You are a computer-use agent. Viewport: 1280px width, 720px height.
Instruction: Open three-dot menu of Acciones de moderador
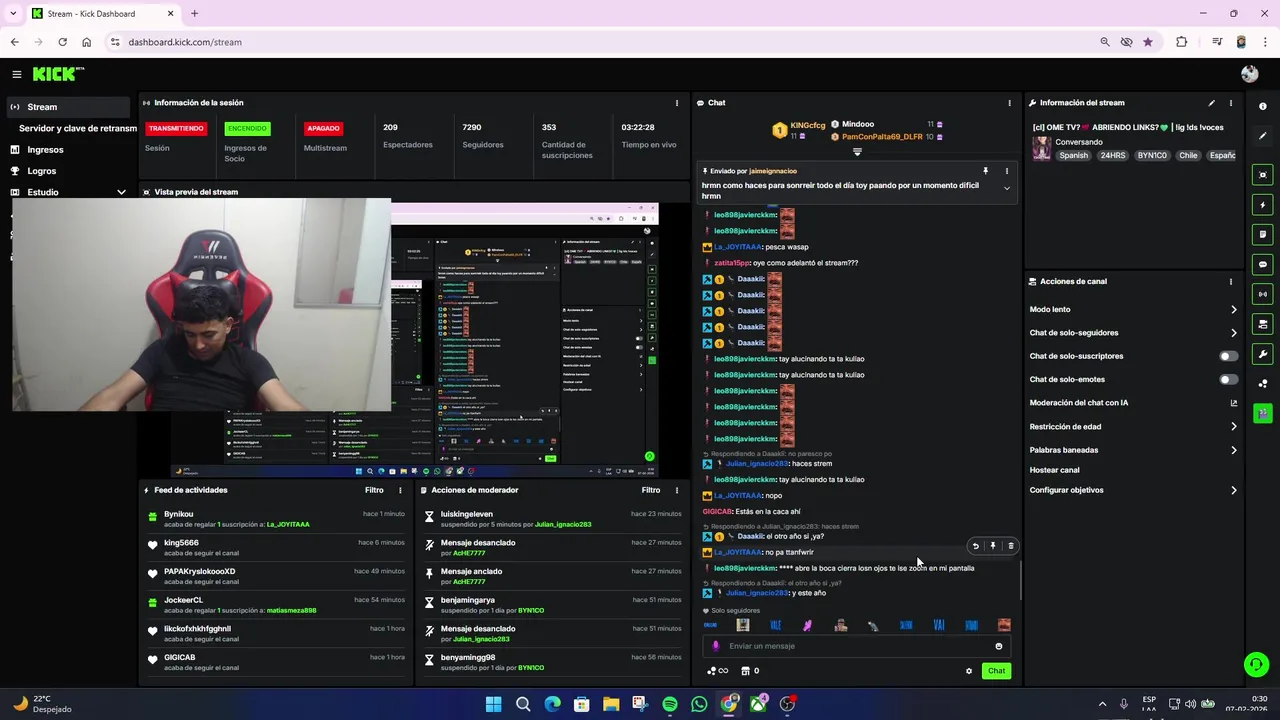pyautogui.click(x=677, y=490)
